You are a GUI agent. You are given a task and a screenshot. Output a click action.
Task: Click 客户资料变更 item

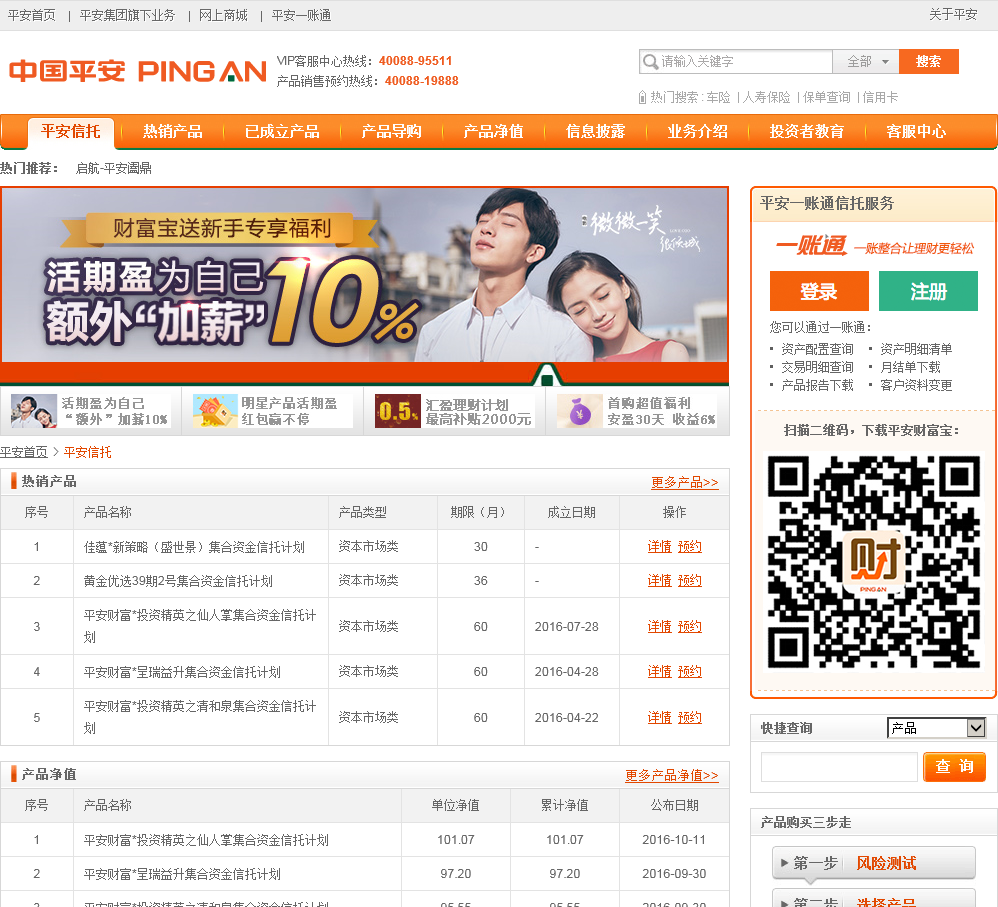[x=916, y=385]
